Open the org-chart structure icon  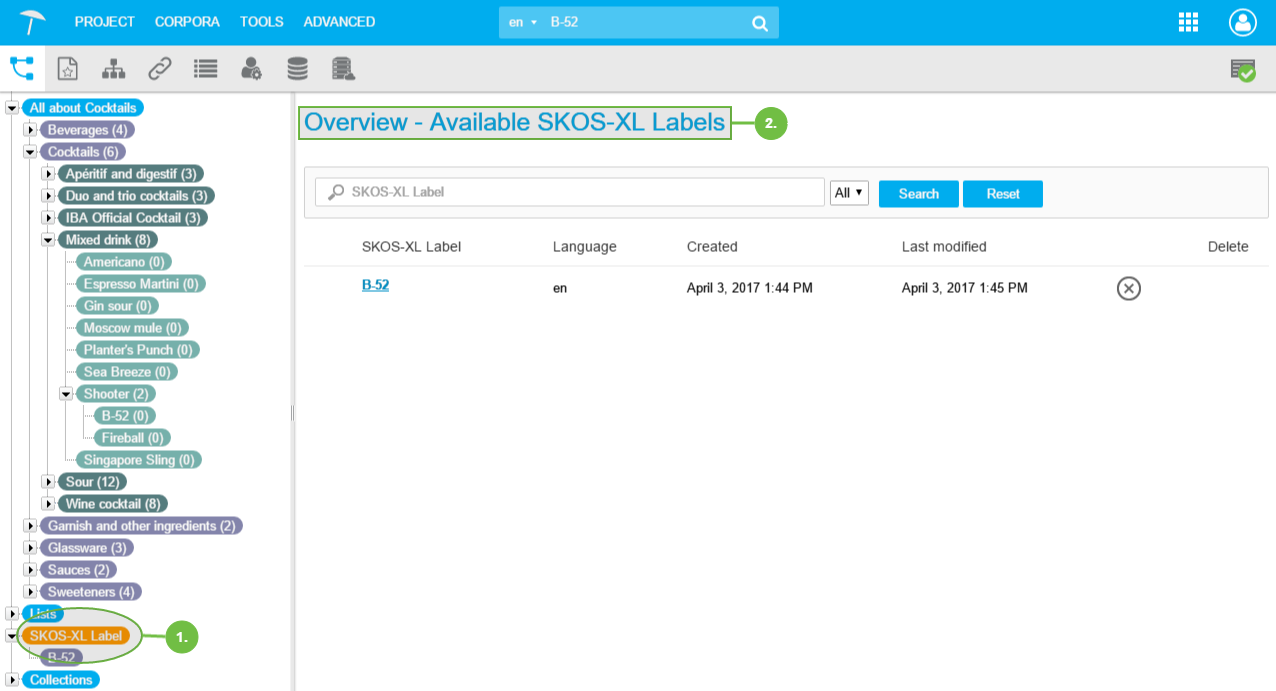click(x=113, y=68)
